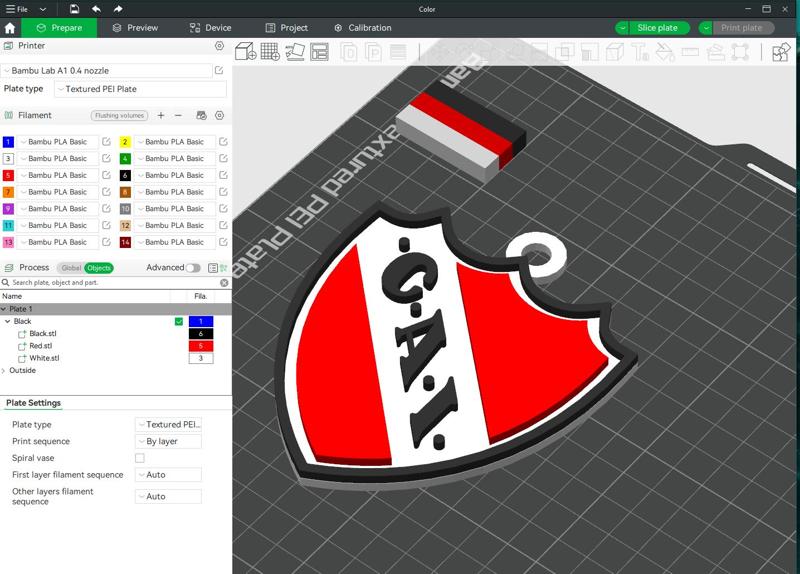Open the printer preset dropdown
The image size is (800, 574).
click(x=107, y=70)
